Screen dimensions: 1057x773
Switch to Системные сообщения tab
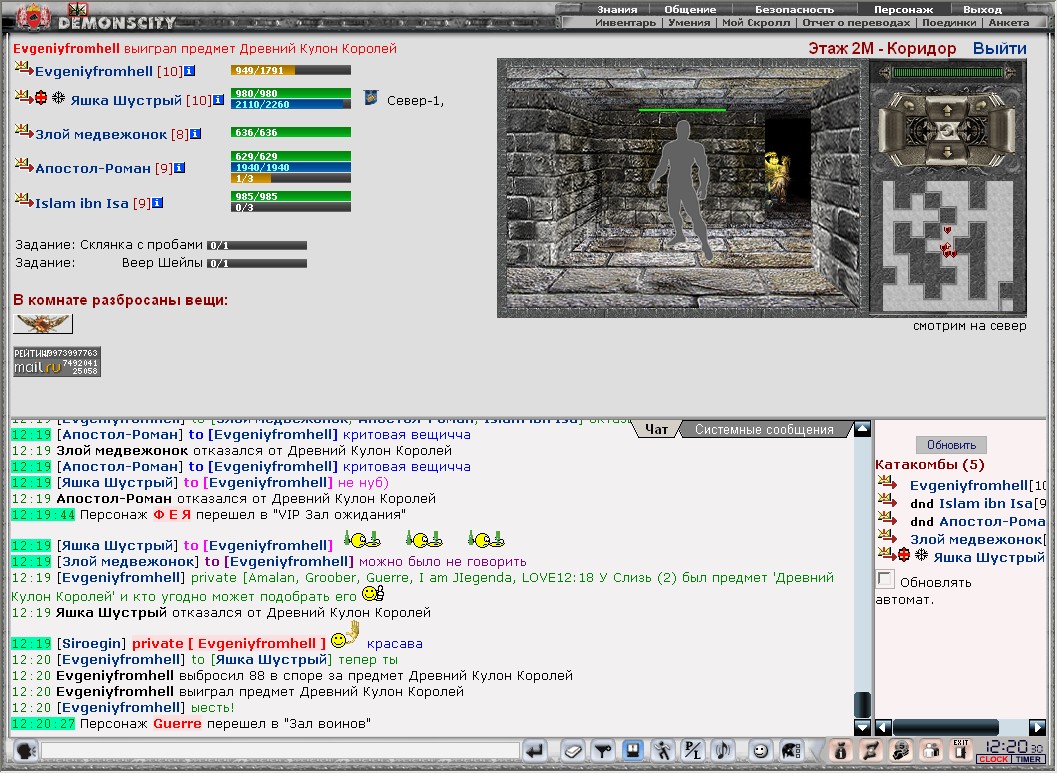click(764, 429)
